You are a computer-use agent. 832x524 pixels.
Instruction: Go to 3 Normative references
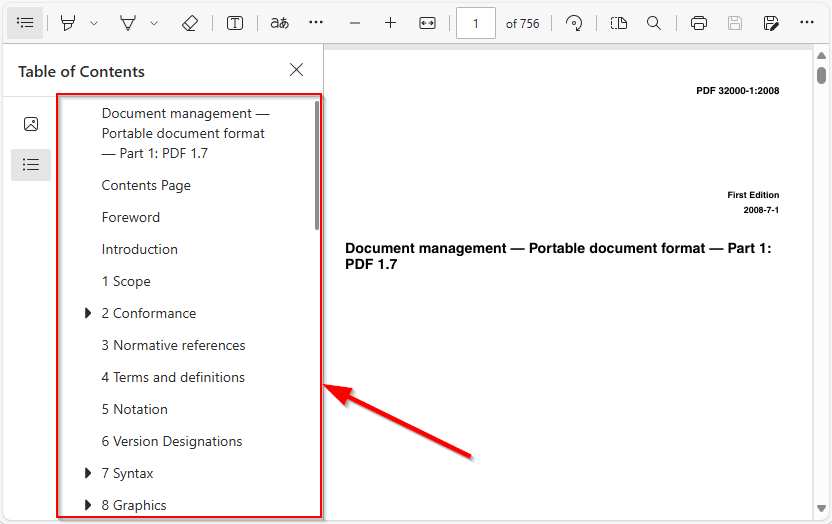pos(173,345)
